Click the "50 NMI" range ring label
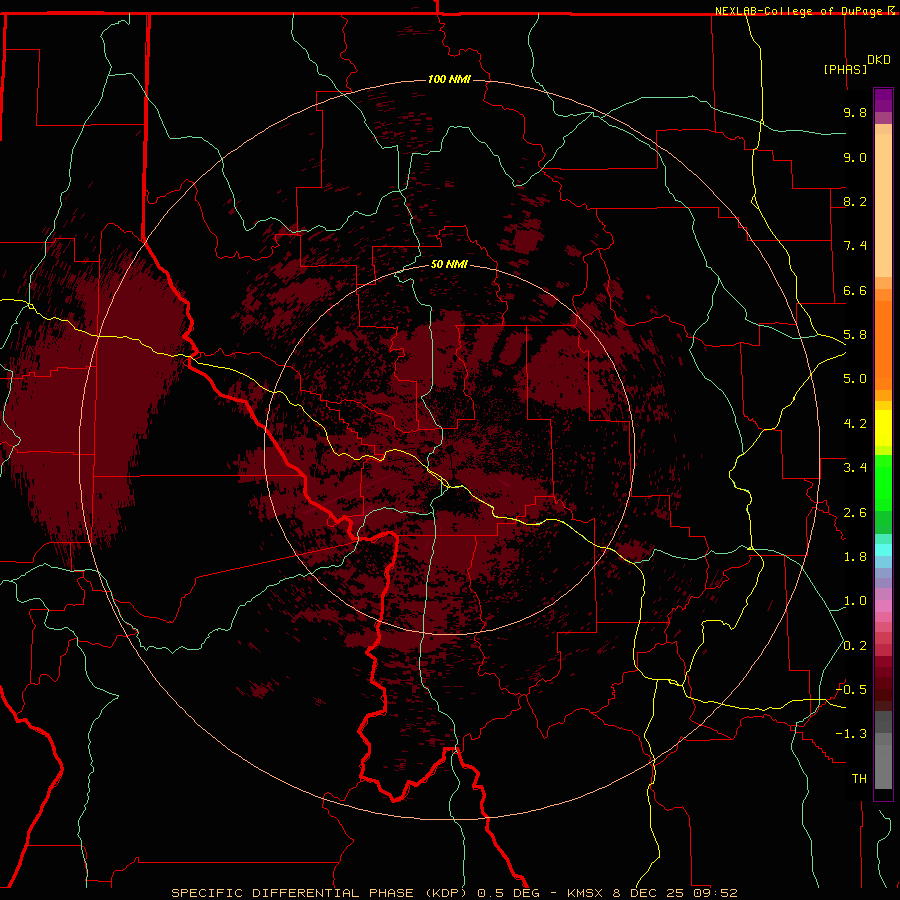The width and height of the screenshot is (900, 900). point(449,265)
